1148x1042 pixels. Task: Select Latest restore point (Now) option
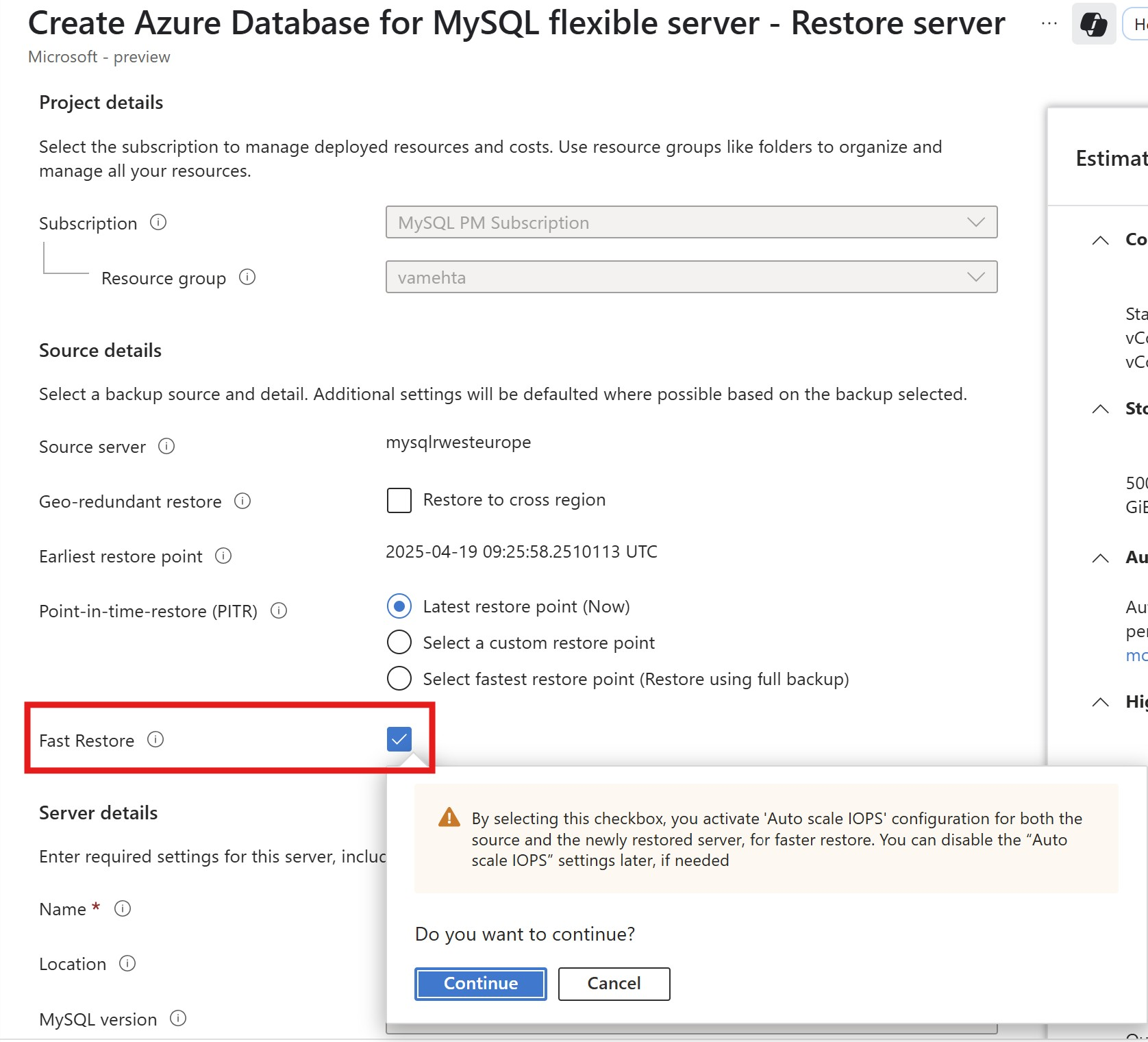(x=399, y=606)
